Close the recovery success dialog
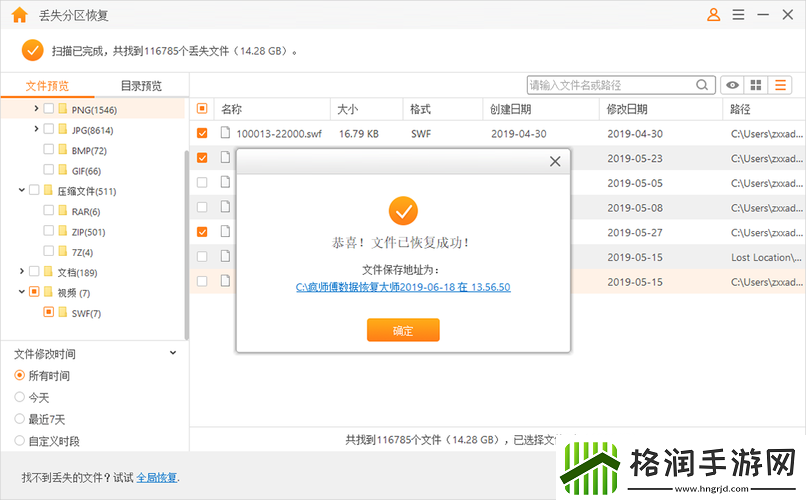The height and width of the screenshot is (500, 806). click(x=555, y=161)
